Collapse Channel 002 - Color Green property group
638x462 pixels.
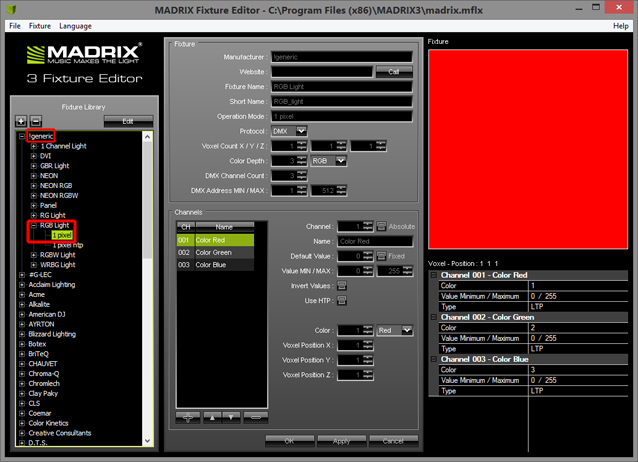[x=434, y=317]
